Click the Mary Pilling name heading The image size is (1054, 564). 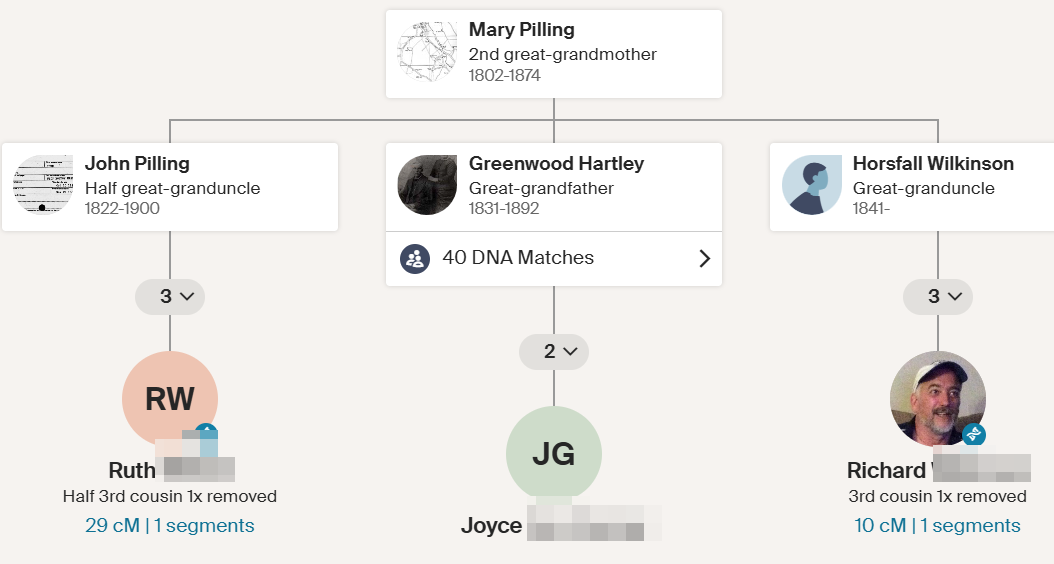[521, 30]
